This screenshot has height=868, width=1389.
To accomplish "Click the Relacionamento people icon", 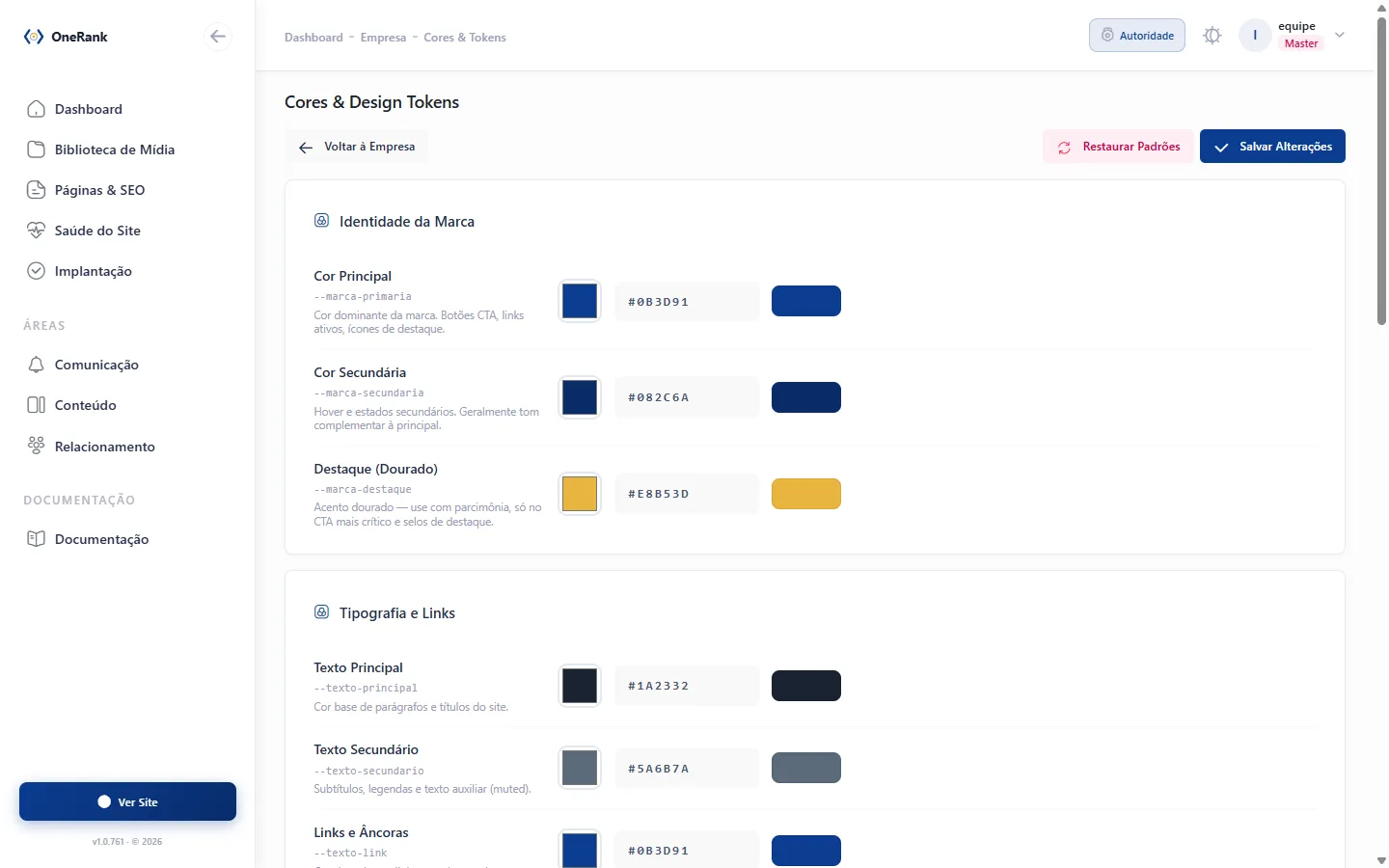I will coord(37,446).
